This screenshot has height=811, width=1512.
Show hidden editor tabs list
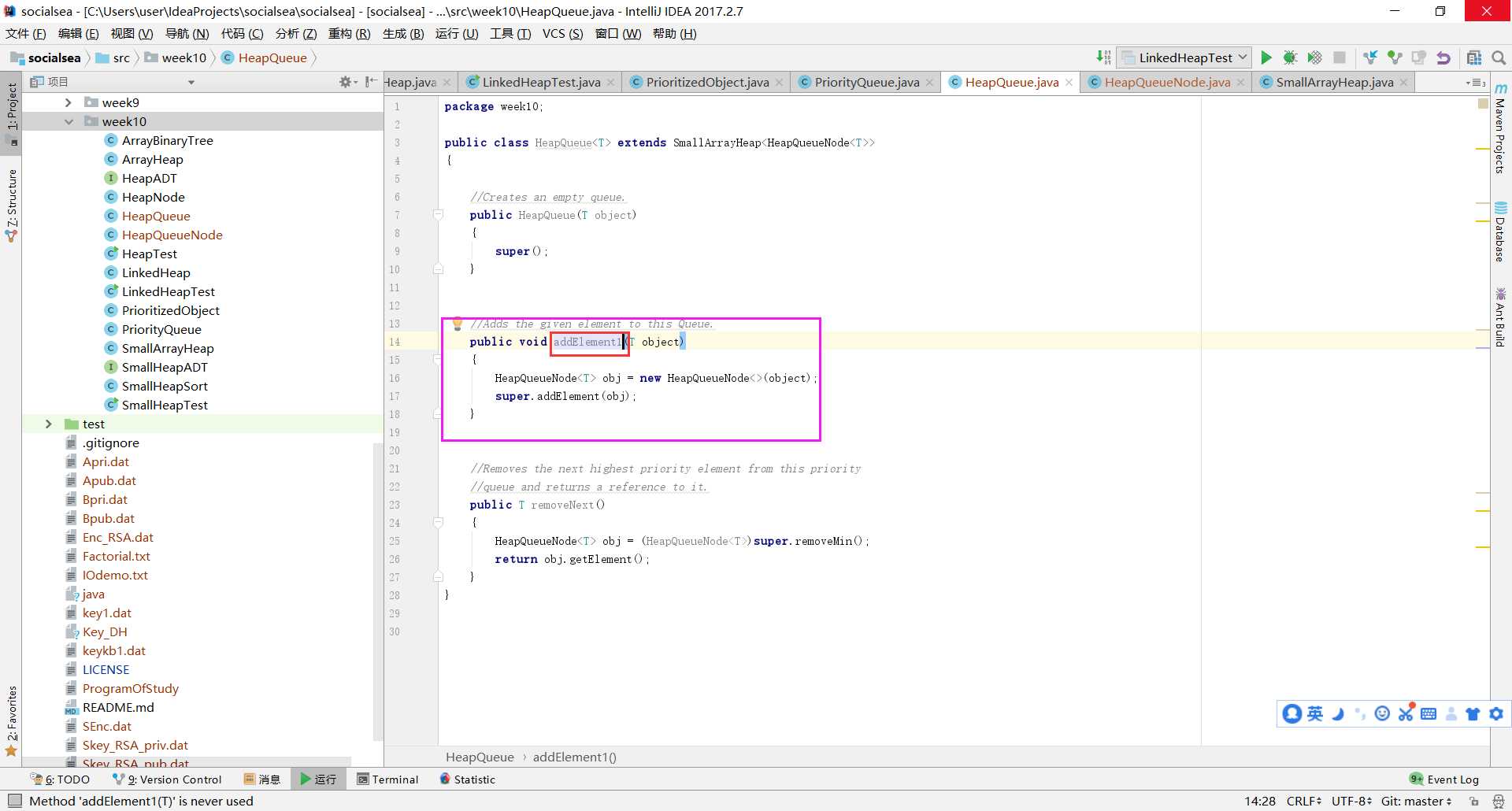point(1476,82)
